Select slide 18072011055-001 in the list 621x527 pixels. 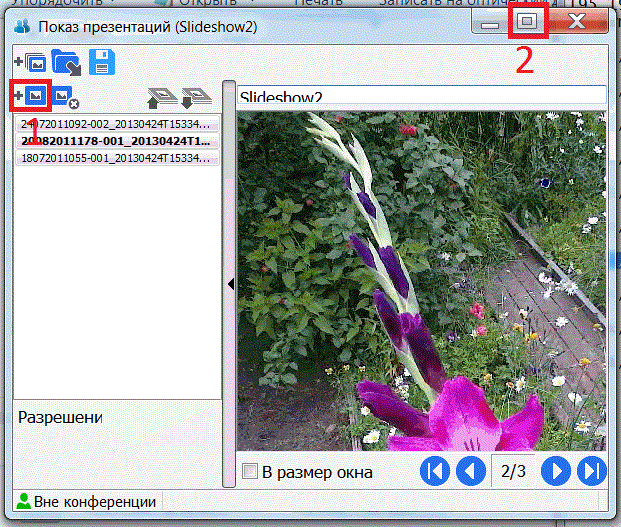pyautogui.click(x=117, y=158)
